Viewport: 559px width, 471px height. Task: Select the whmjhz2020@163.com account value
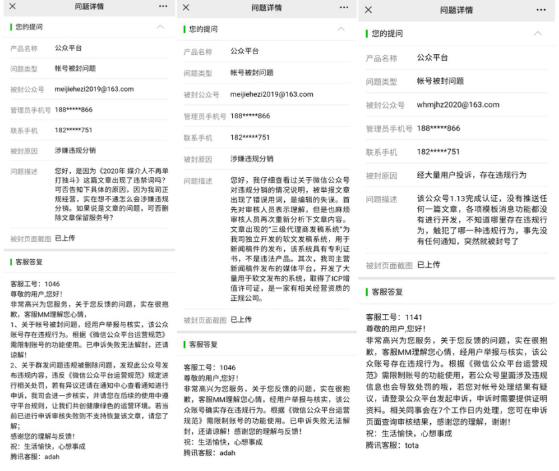(x=458, y=105)
